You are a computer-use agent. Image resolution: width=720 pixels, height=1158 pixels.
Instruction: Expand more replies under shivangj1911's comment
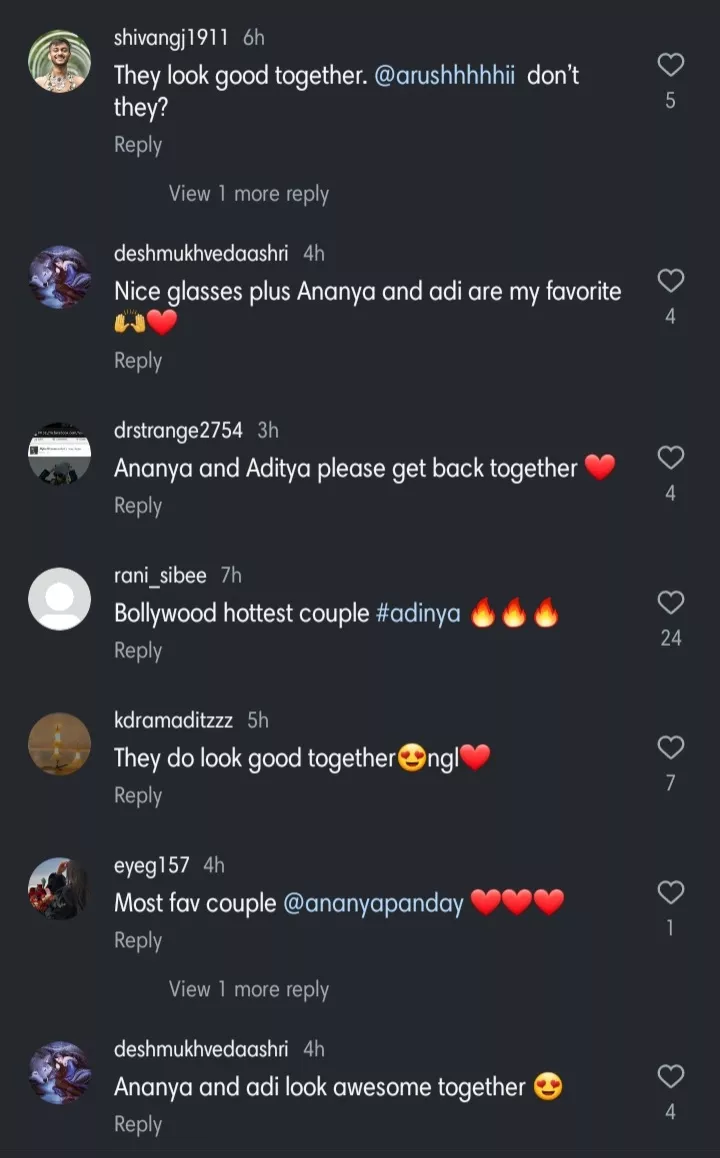248,194
